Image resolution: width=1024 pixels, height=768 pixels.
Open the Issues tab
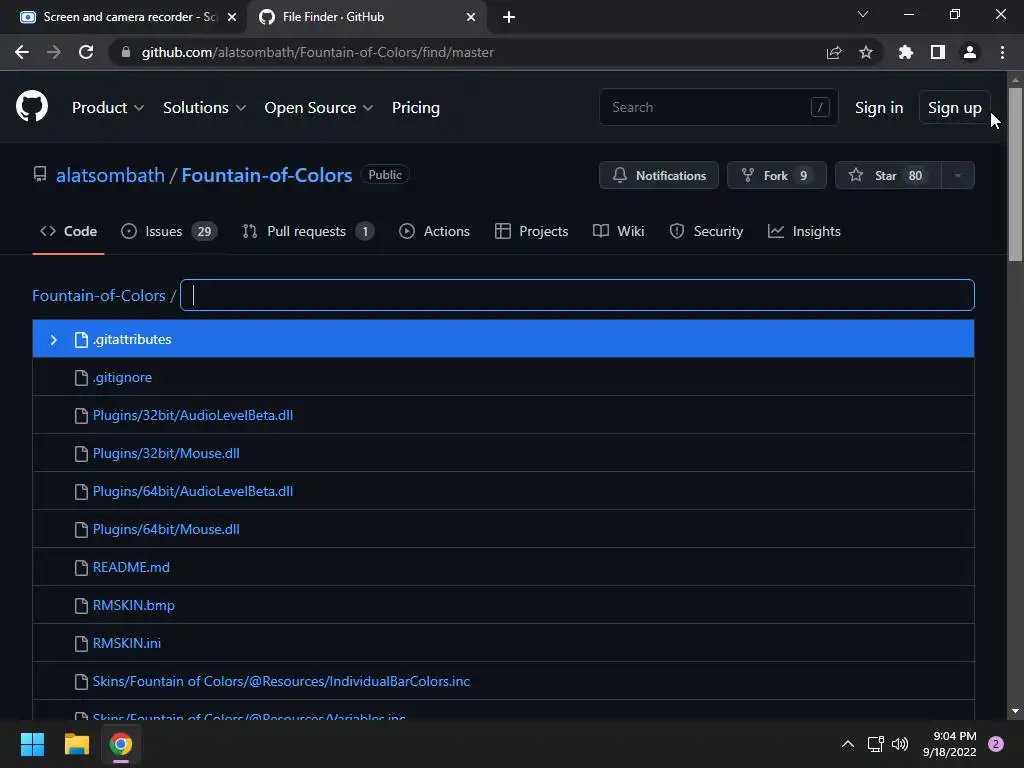tap(169, 231)
